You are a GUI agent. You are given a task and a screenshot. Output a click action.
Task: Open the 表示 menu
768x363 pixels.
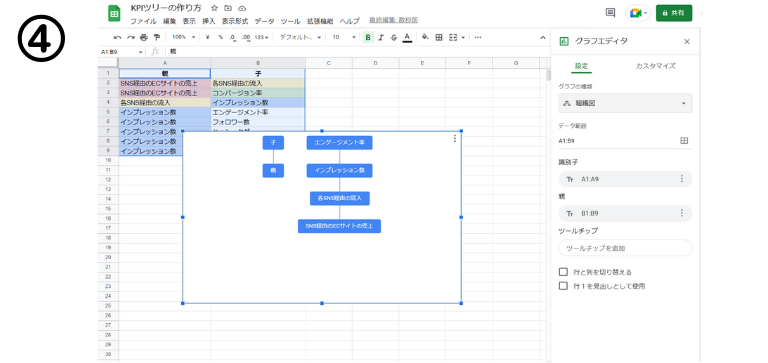[189, 21]
